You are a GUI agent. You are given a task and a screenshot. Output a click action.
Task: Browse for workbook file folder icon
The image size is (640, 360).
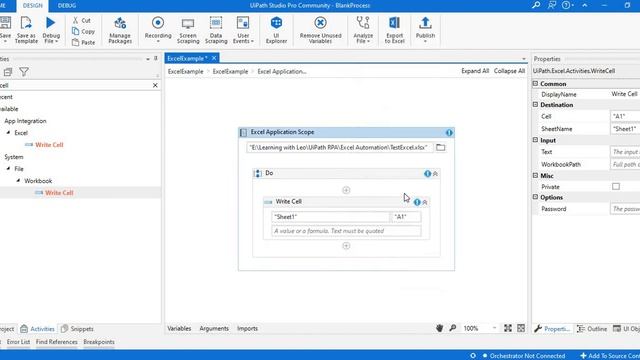click(x=440, y=147)
